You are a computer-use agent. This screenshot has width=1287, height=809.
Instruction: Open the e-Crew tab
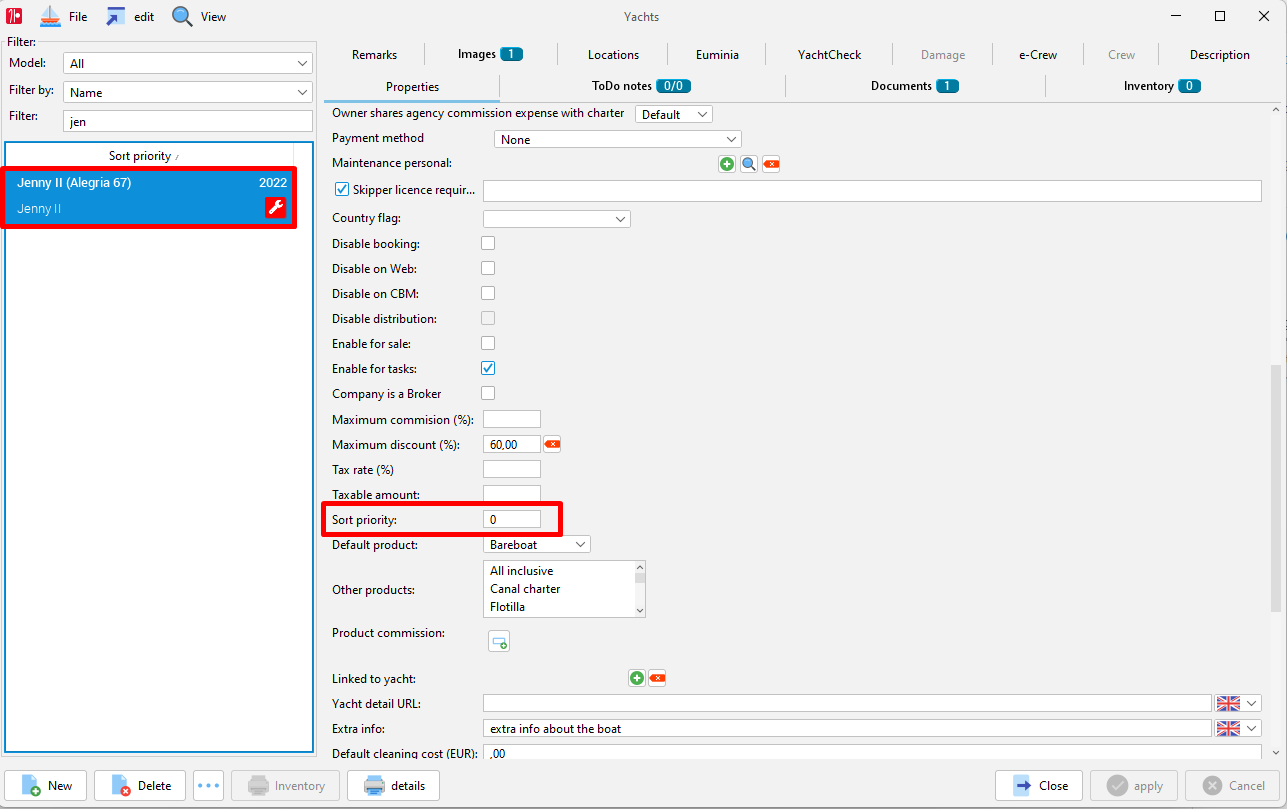point(1038,55)
